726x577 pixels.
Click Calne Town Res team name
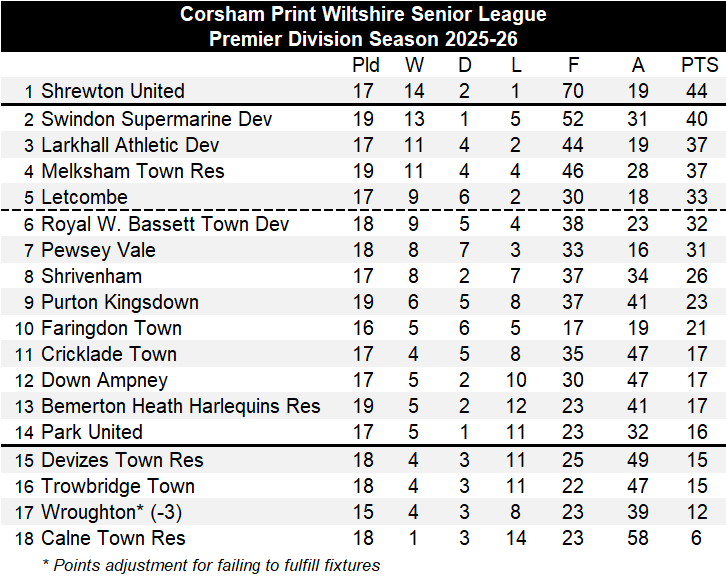pos(113,538)
